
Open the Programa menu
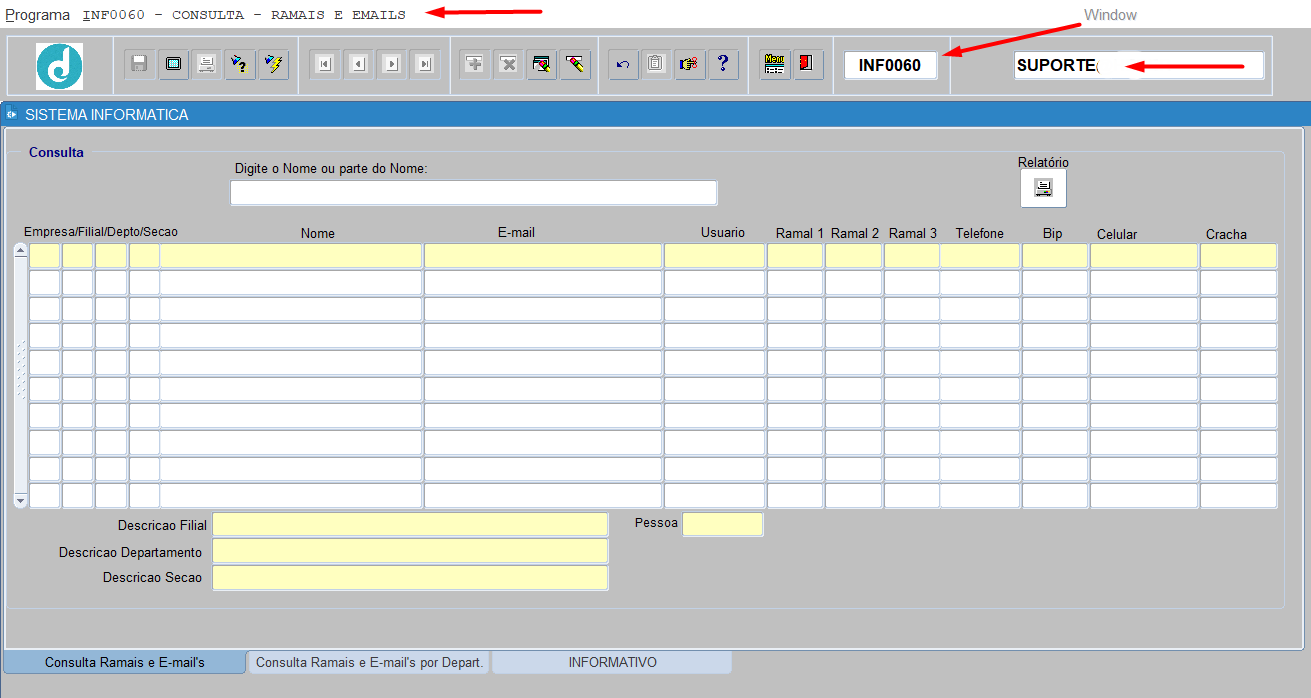(x=38, y=15)
